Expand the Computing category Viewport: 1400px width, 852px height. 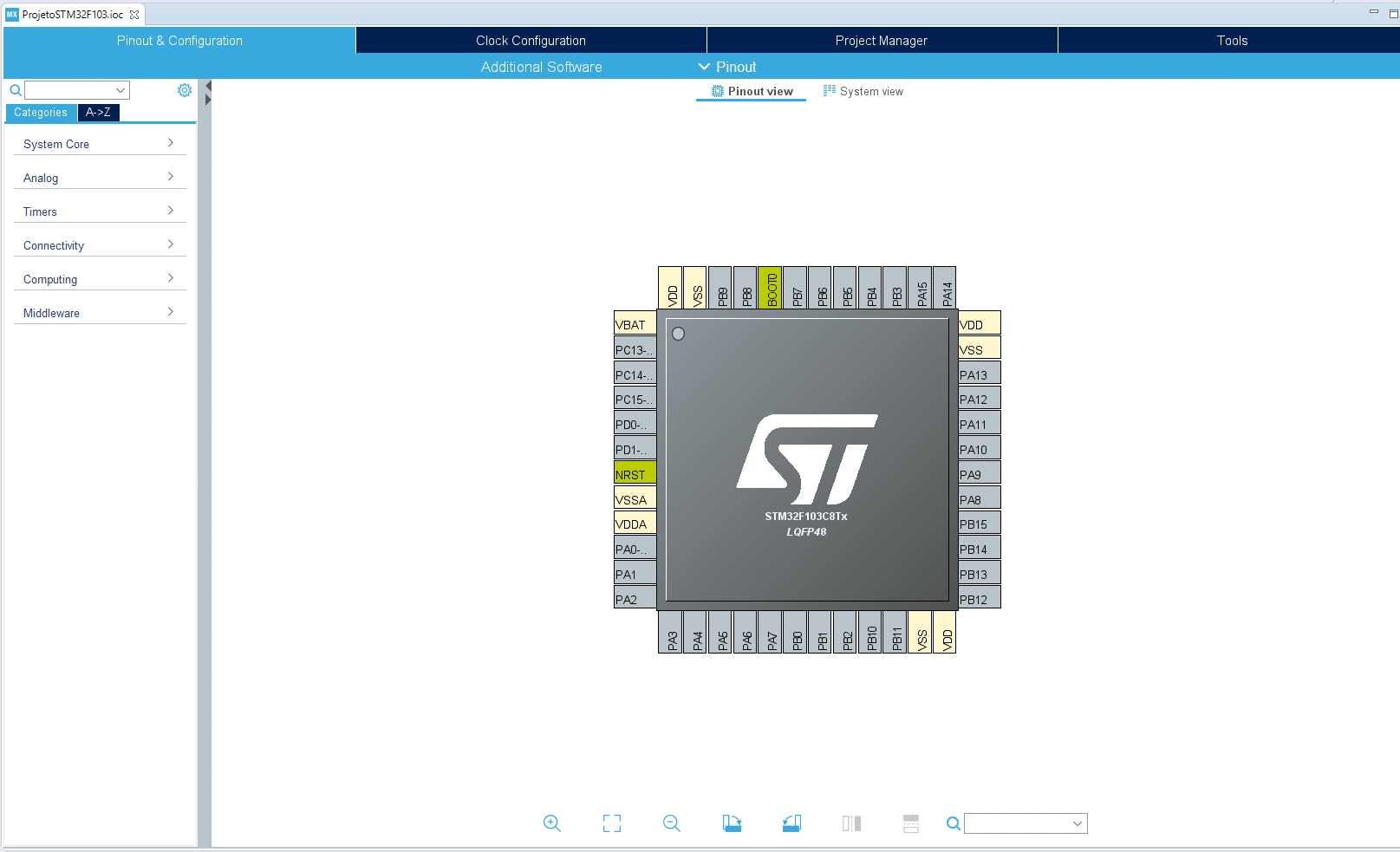click(x=100, y=279)
